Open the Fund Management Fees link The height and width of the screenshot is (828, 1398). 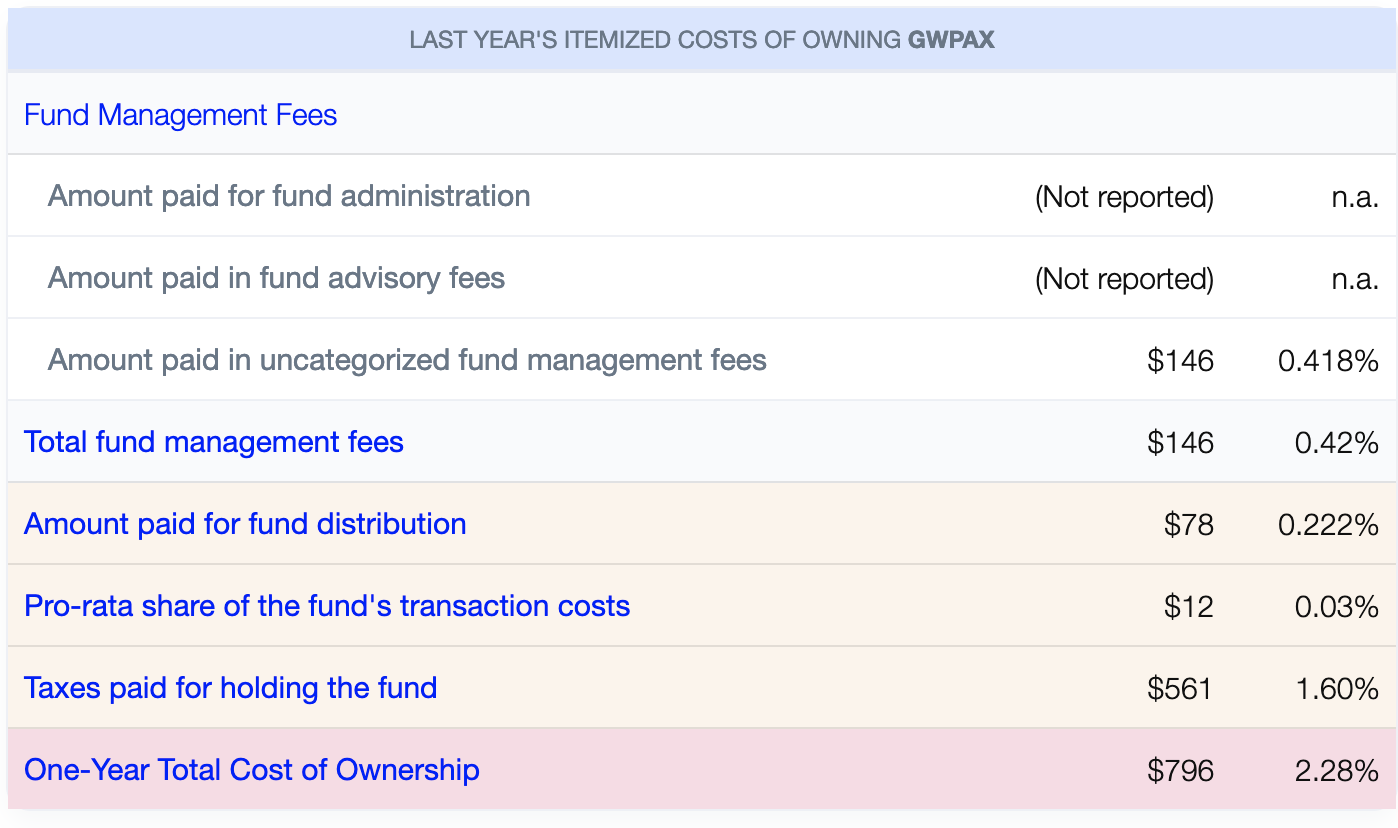coord(180,115)
